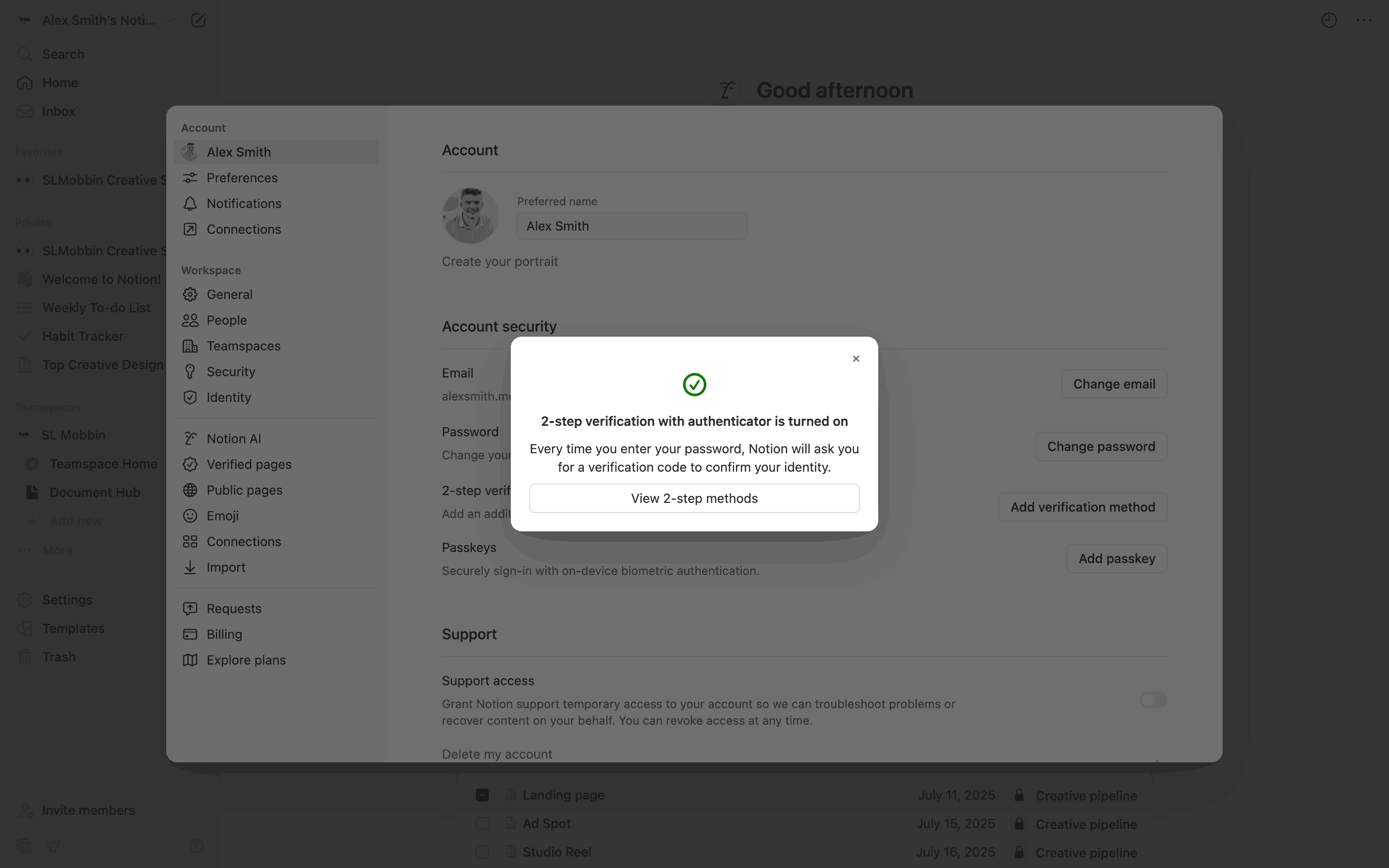Click the Change password button
Screen dimensions: 1389x868
click(1100, 446)
